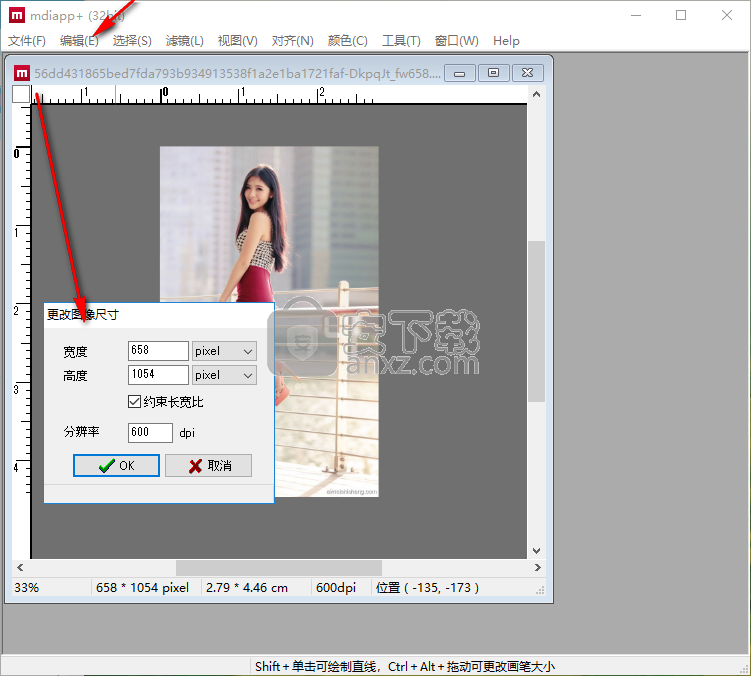Click the mdiapp+ application logo icon
This screenshot has height=676, width=751.
(17, 15)
